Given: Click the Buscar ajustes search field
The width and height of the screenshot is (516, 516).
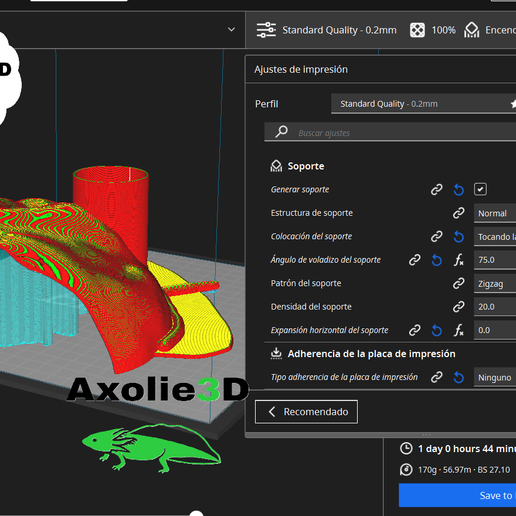Looking at the screenshot, I should click(x=390, y=132).
